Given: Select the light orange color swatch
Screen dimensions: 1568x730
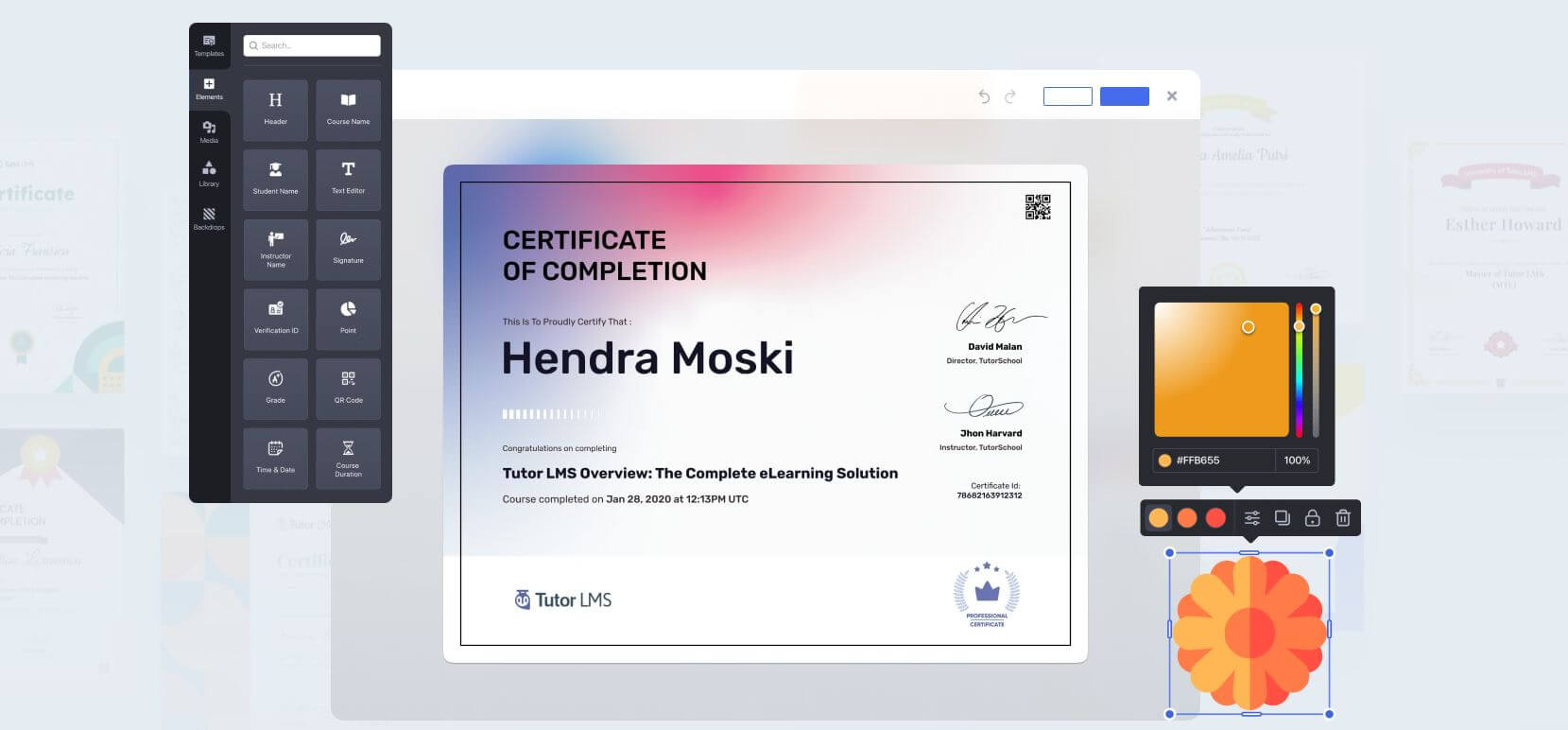Looking at the screenshot, I should [x=1158, y=517].
